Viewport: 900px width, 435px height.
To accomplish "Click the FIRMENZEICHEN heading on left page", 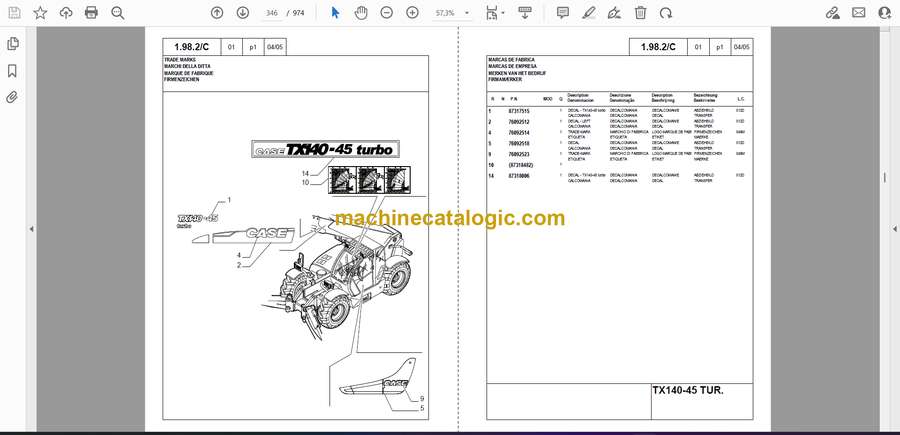I will [x=181, y=79].
